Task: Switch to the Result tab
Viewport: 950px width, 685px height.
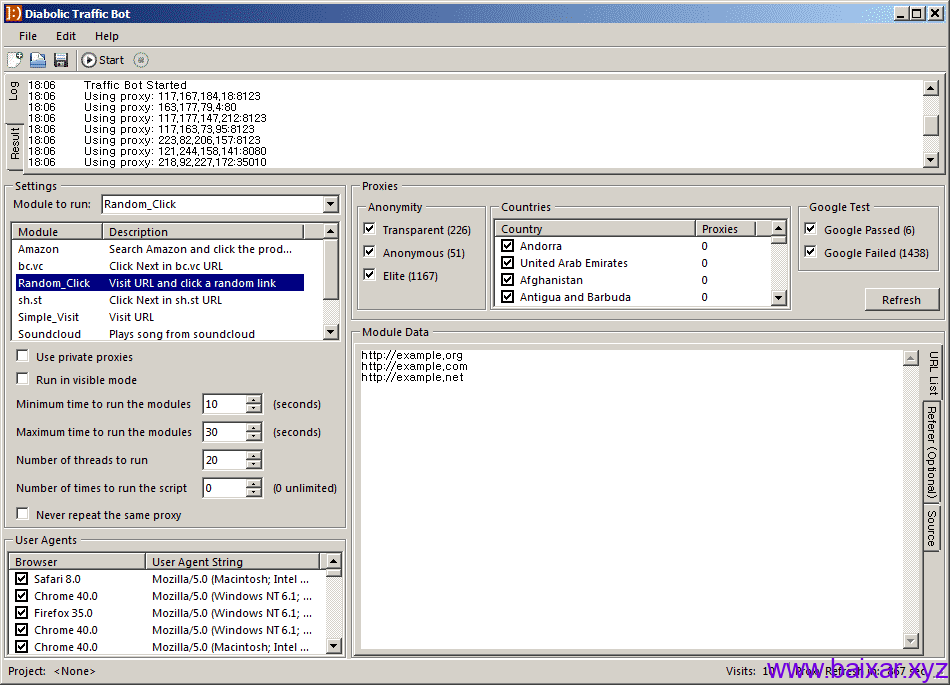Action: (13, 140)
